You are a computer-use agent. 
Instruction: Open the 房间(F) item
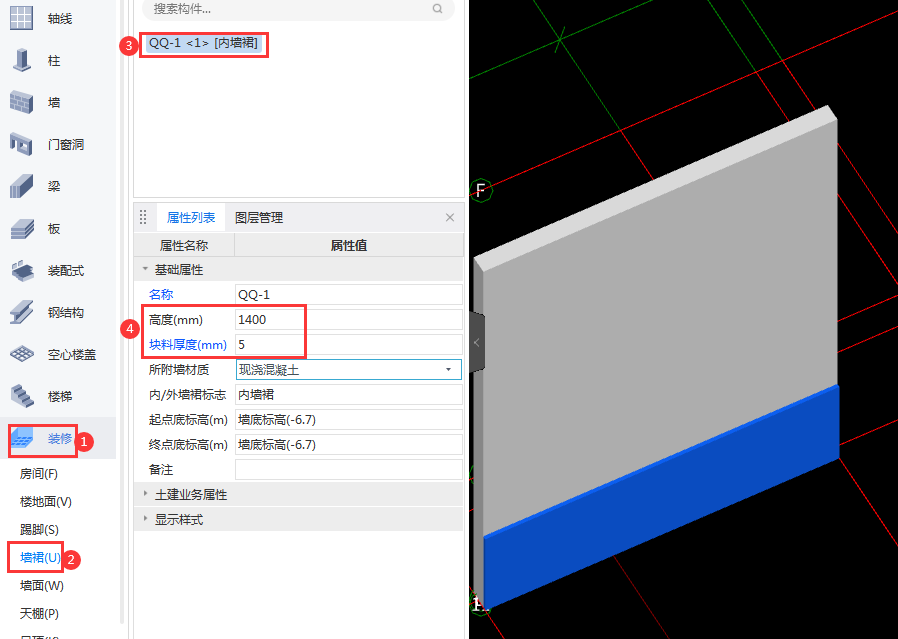click(39, 474)
